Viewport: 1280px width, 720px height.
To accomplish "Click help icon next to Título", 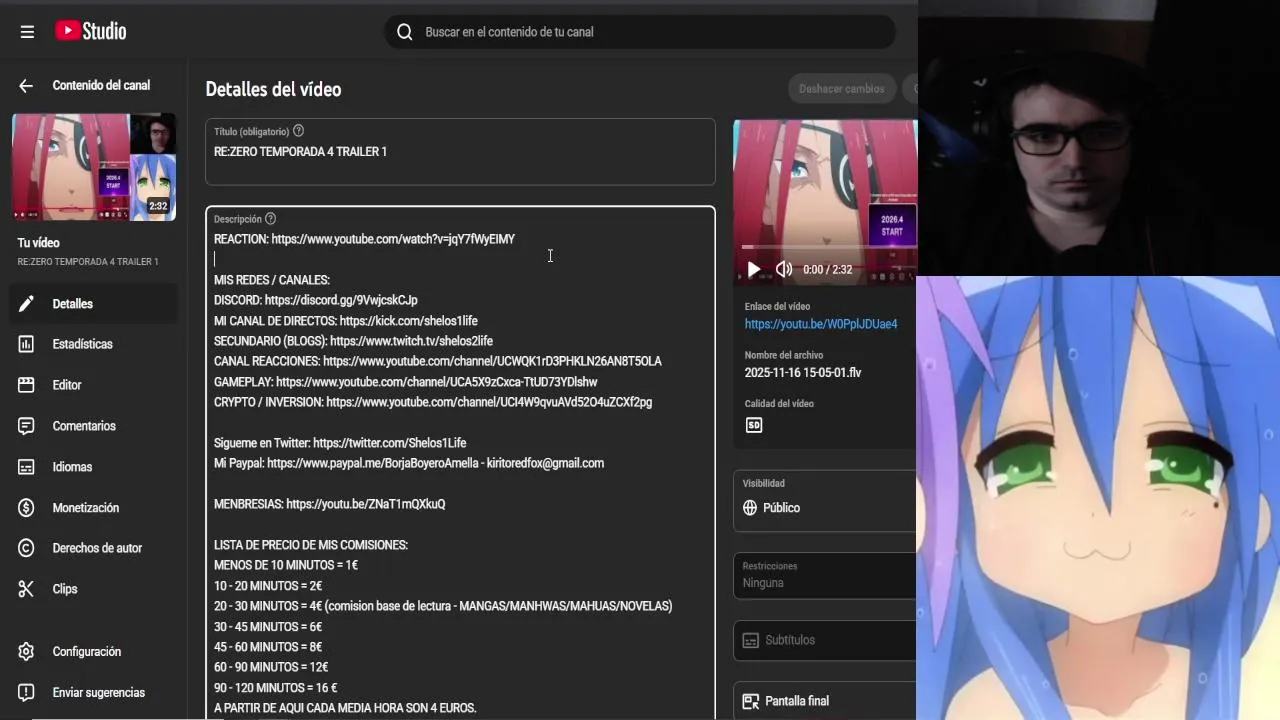I will pyautogui.click(x=298, y=131).
